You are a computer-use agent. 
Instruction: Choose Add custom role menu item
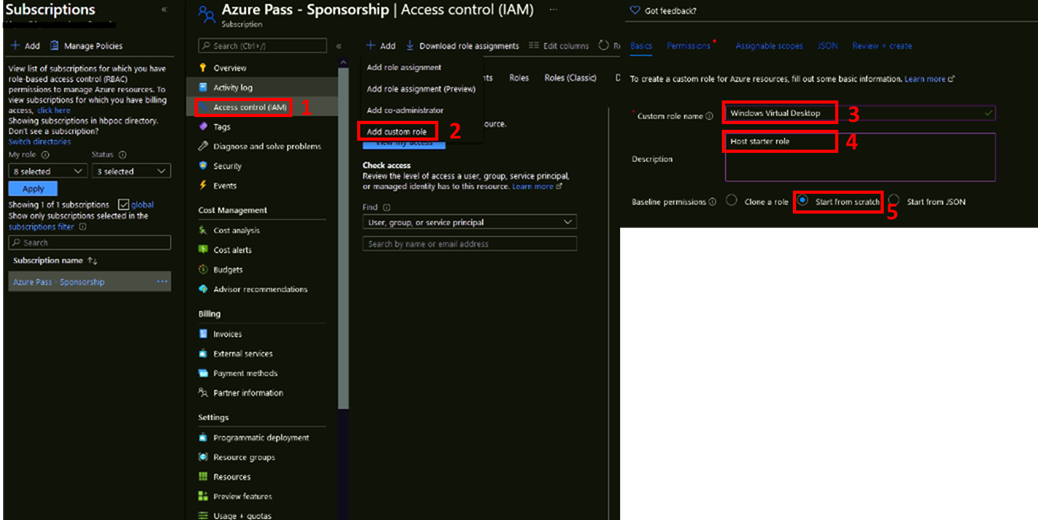click(x=397, y=132)
